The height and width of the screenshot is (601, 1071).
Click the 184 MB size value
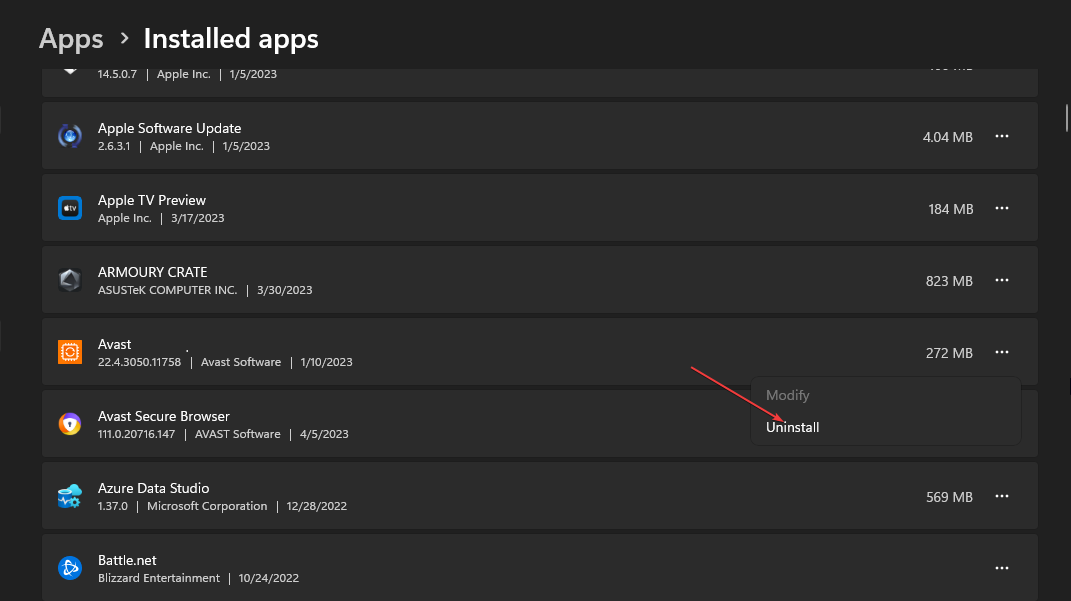950,209
